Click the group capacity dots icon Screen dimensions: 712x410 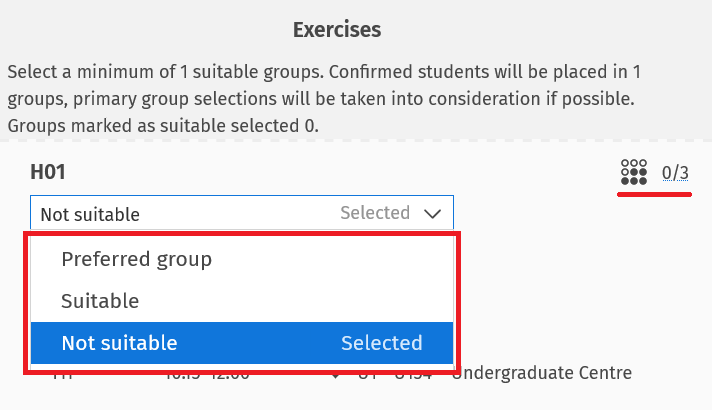pyautogui.click(x=634, y=173)
